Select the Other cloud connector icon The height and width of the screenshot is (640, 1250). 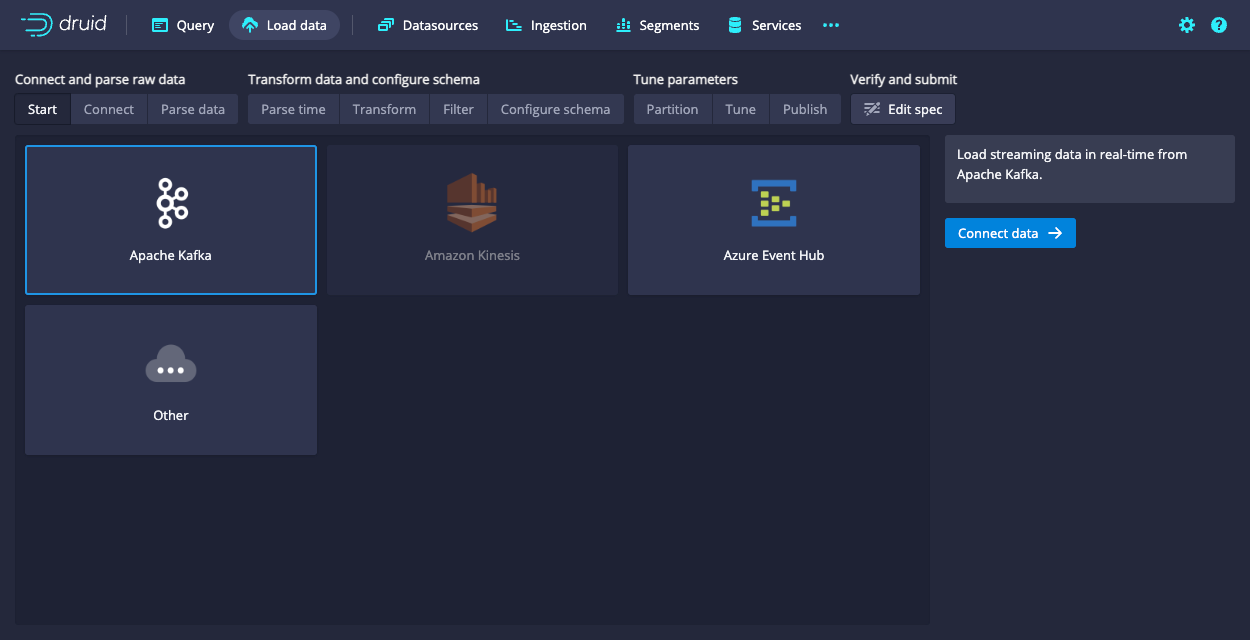pyautogui.click(x=170, y=362)
